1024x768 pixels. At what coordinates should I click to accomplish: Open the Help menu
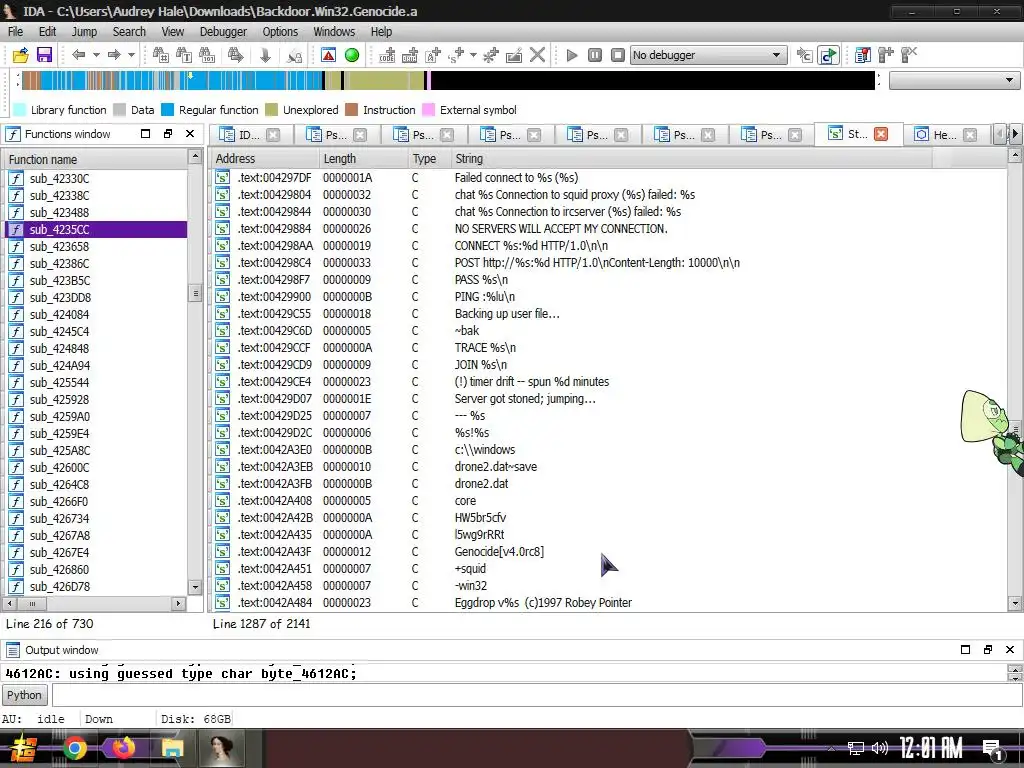(x=381, y=31)
